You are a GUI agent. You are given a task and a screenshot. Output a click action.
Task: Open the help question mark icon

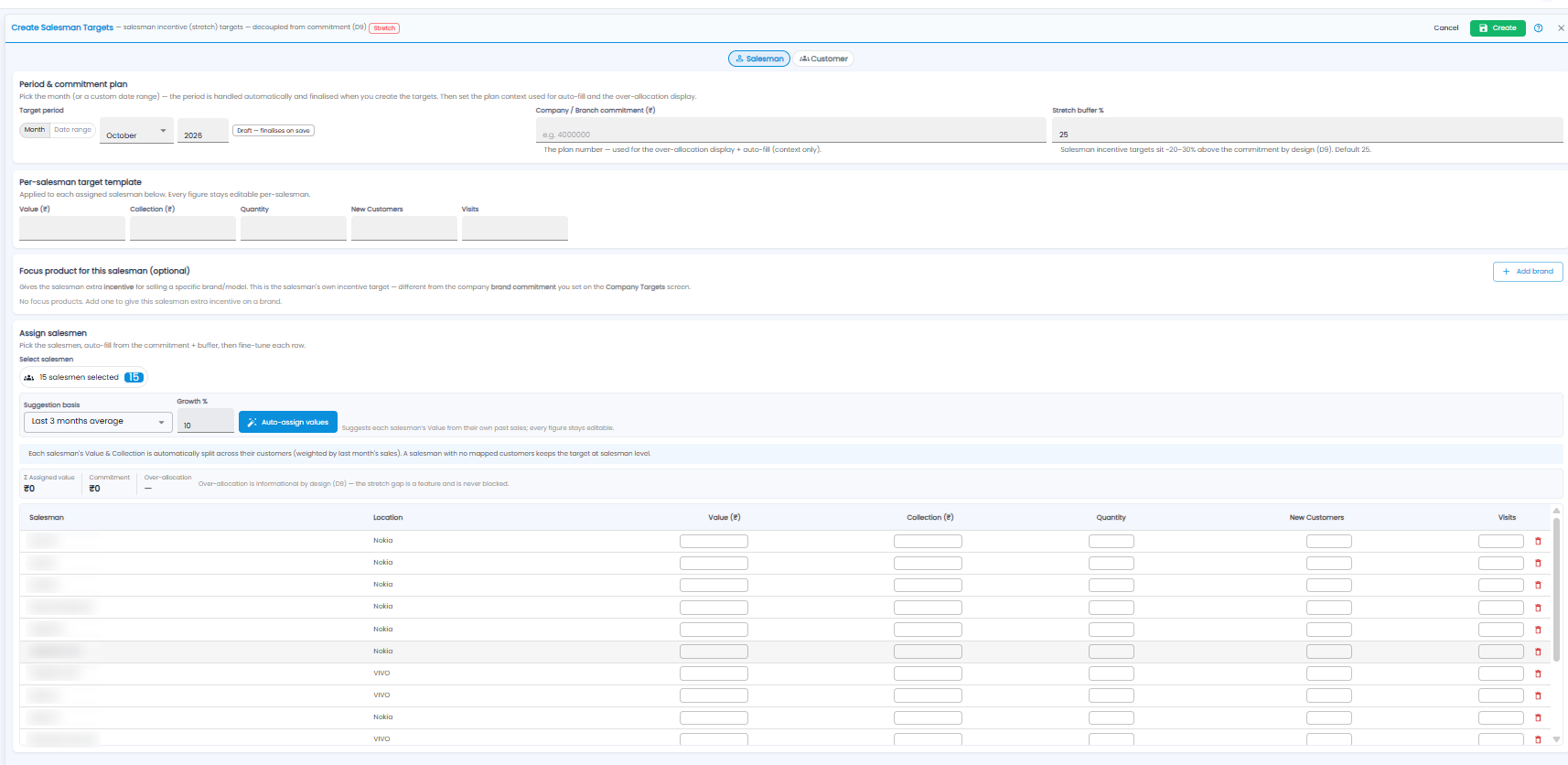pyautogui.click(x=1539, y=28)
